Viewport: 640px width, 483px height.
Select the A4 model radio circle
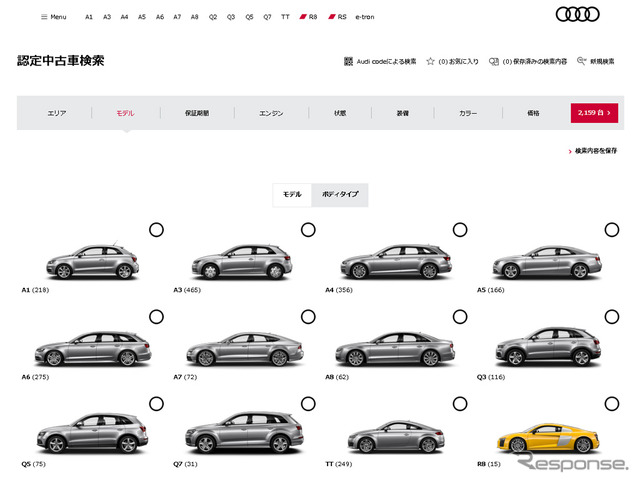click(x=460, y=230)
